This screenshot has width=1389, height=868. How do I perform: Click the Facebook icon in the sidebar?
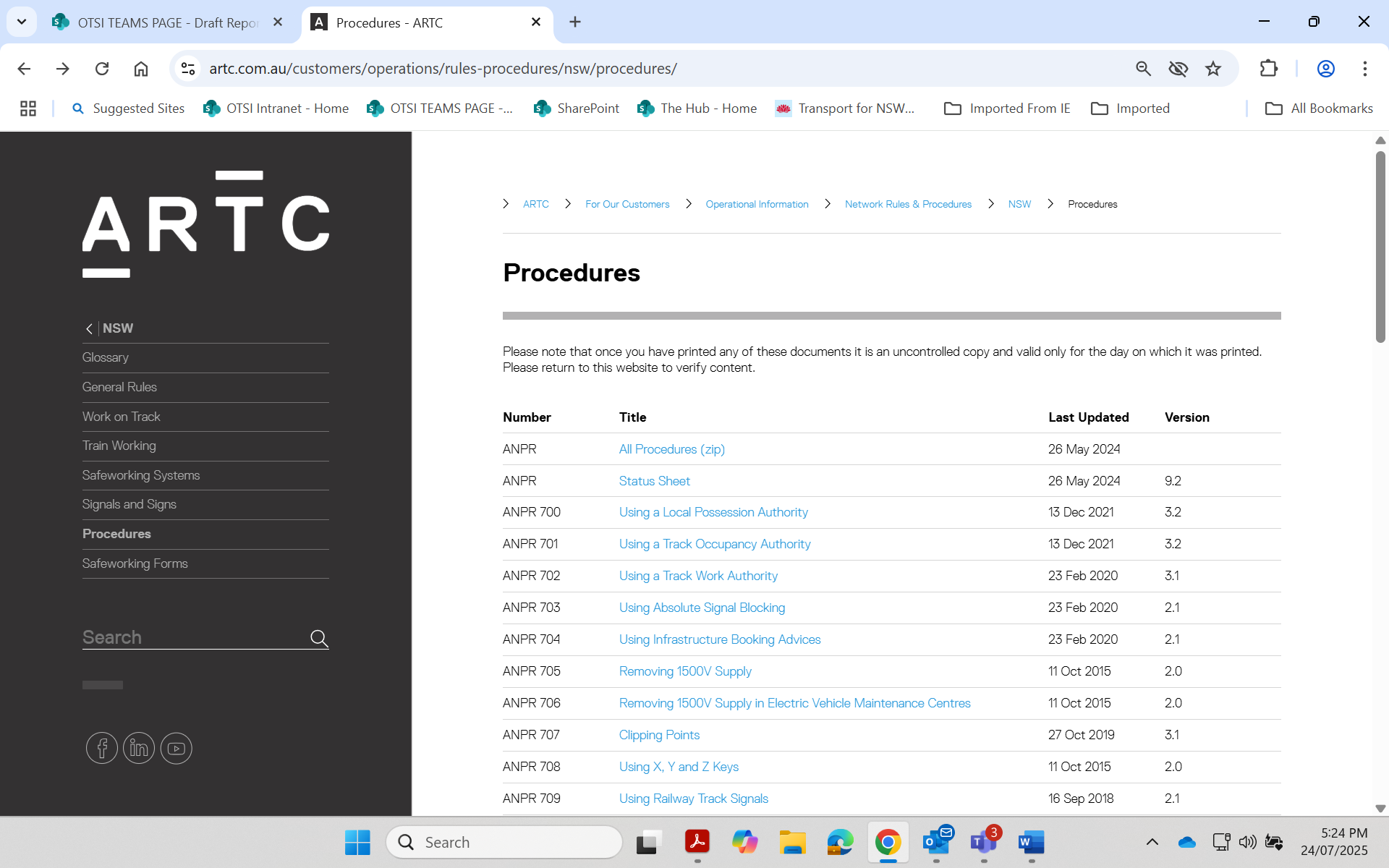tap(102, 748)
